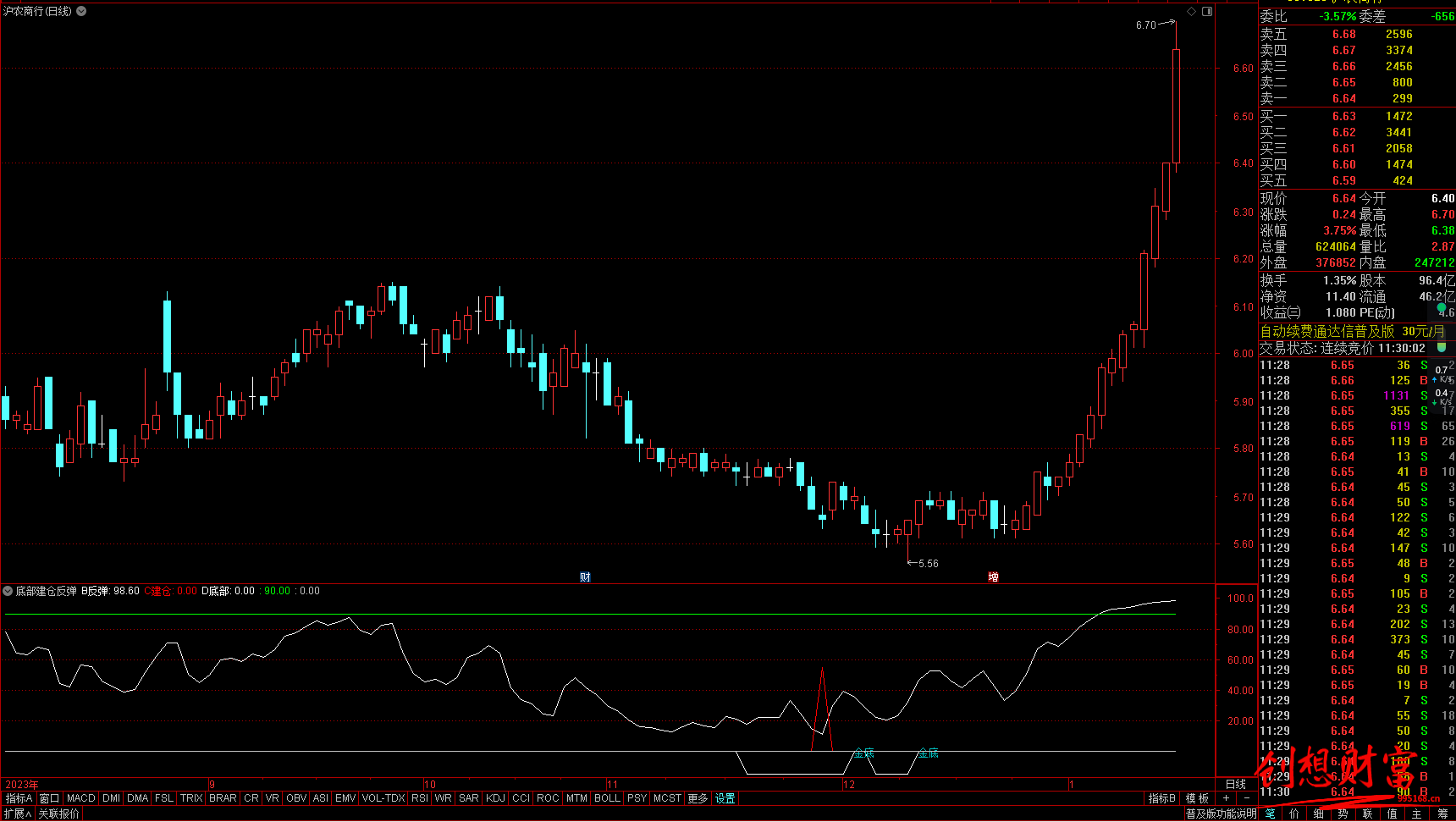Image resolution: width=1456 pixels, height=822 pixels.
Task: Open the 普及版功能说明 link
Action: pos(1221,814)
